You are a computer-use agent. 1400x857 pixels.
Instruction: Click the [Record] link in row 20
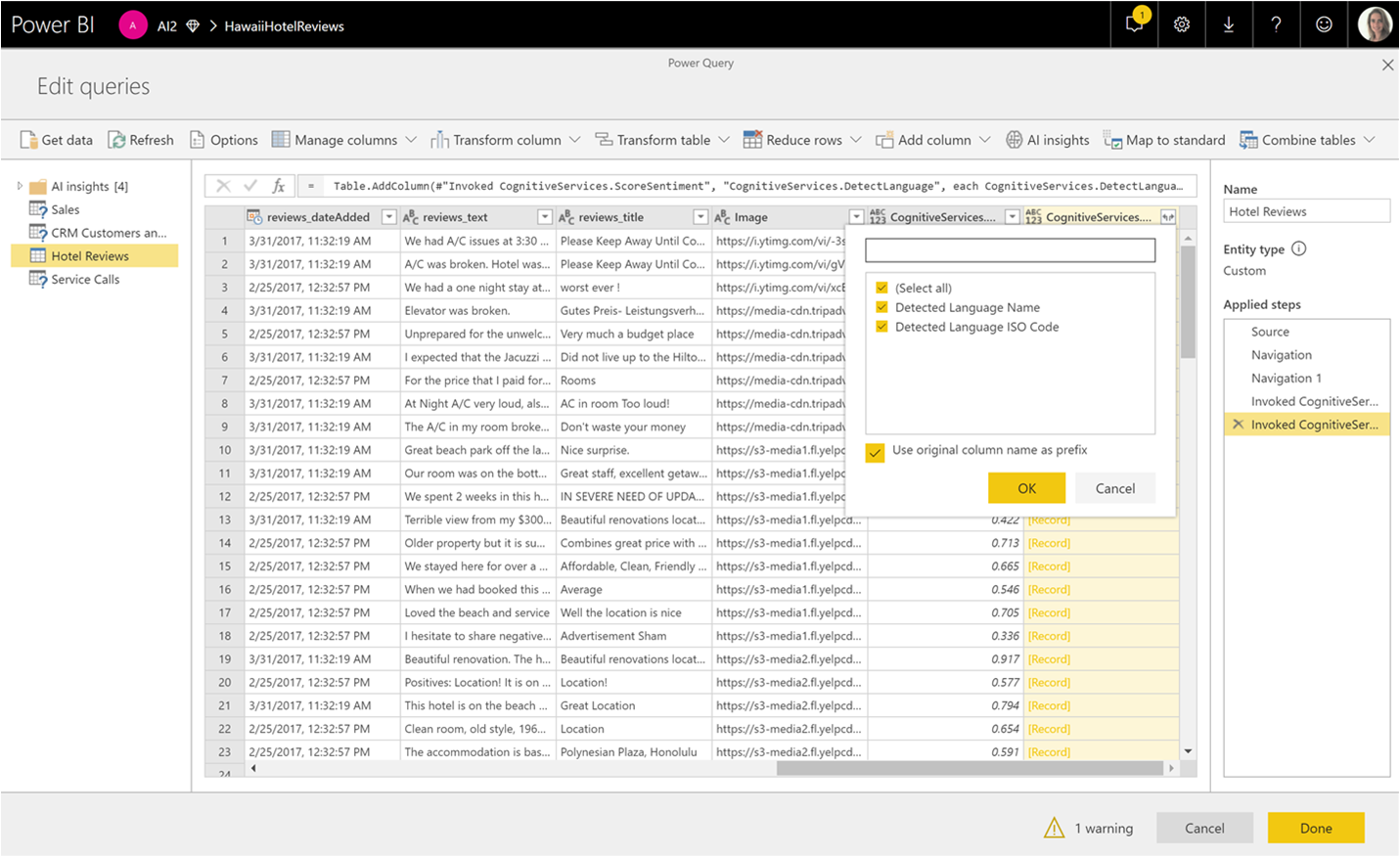[1049, 683]
